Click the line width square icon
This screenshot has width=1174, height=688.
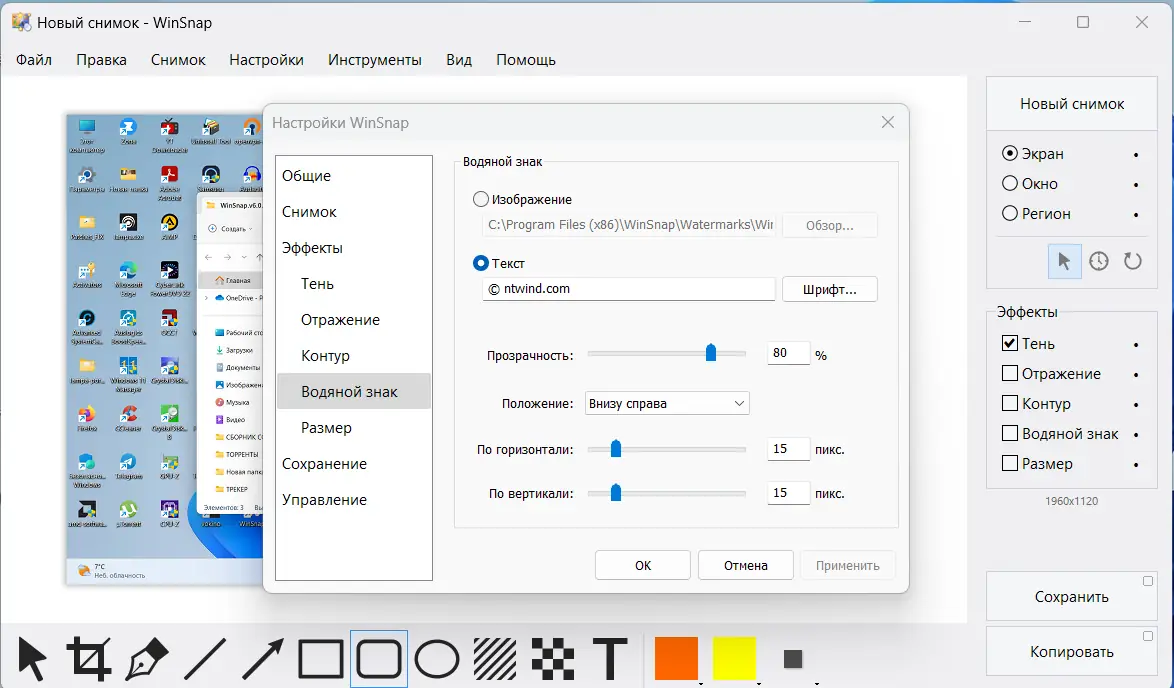(793, 659)
